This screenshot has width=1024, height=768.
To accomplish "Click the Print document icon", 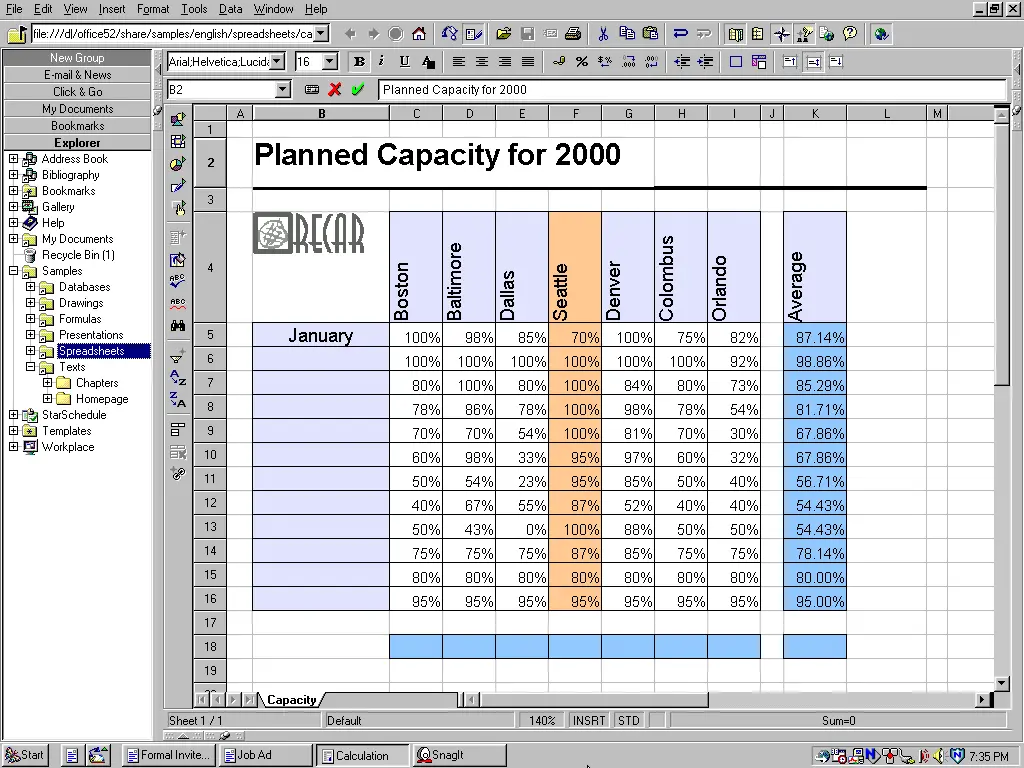I will point(573,34).
